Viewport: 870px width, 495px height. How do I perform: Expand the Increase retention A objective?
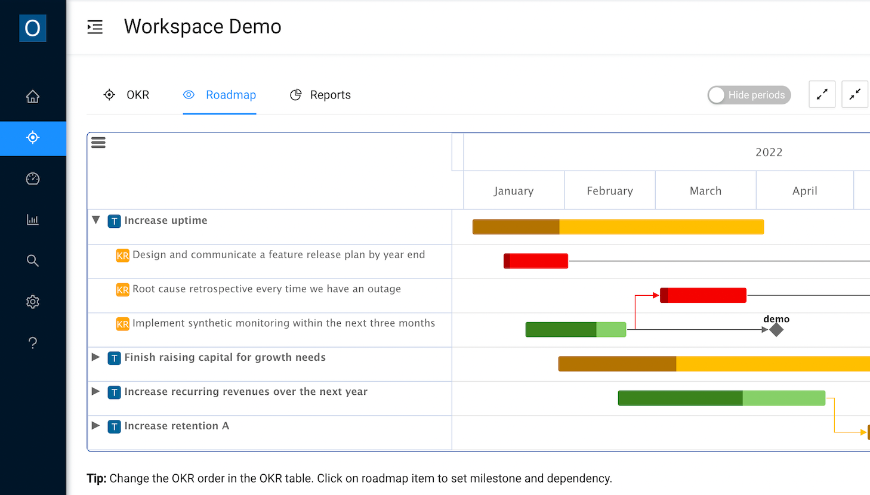(x=96, y=426)
